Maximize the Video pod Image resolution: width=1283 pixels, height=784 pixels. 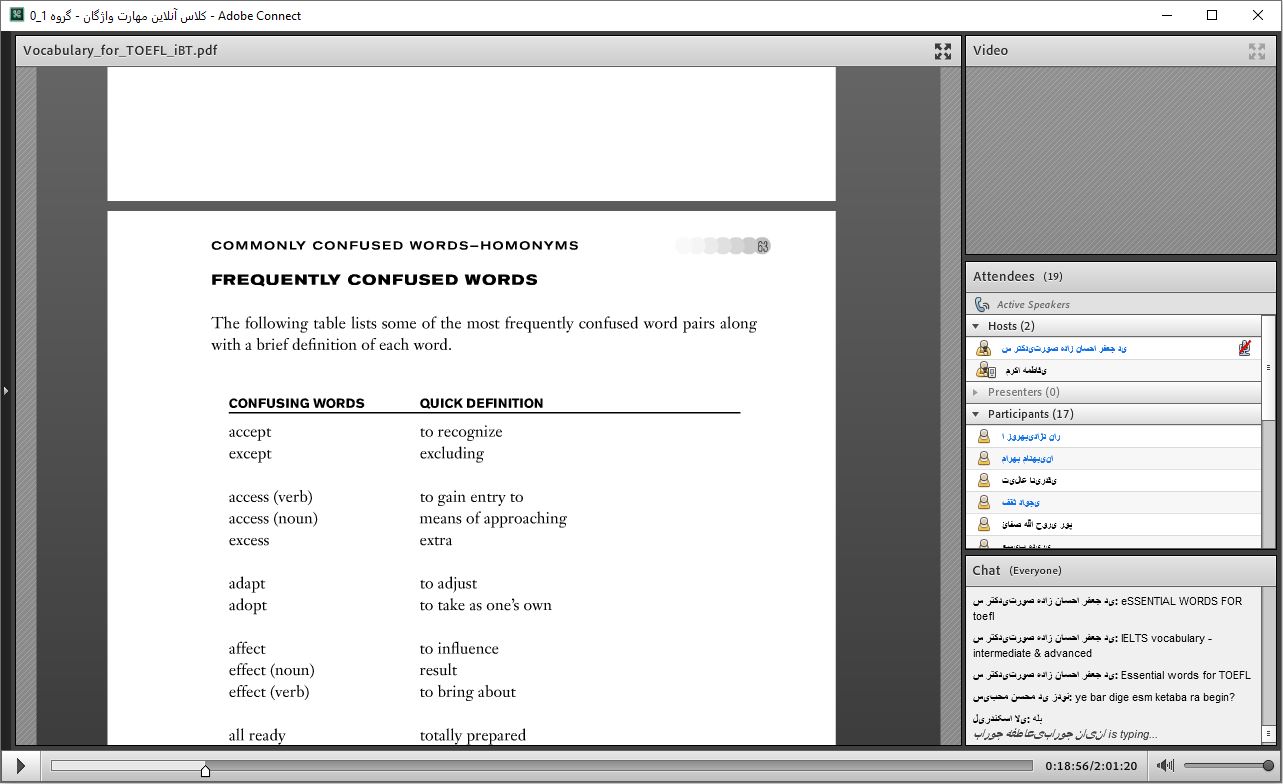[1257, 51]
